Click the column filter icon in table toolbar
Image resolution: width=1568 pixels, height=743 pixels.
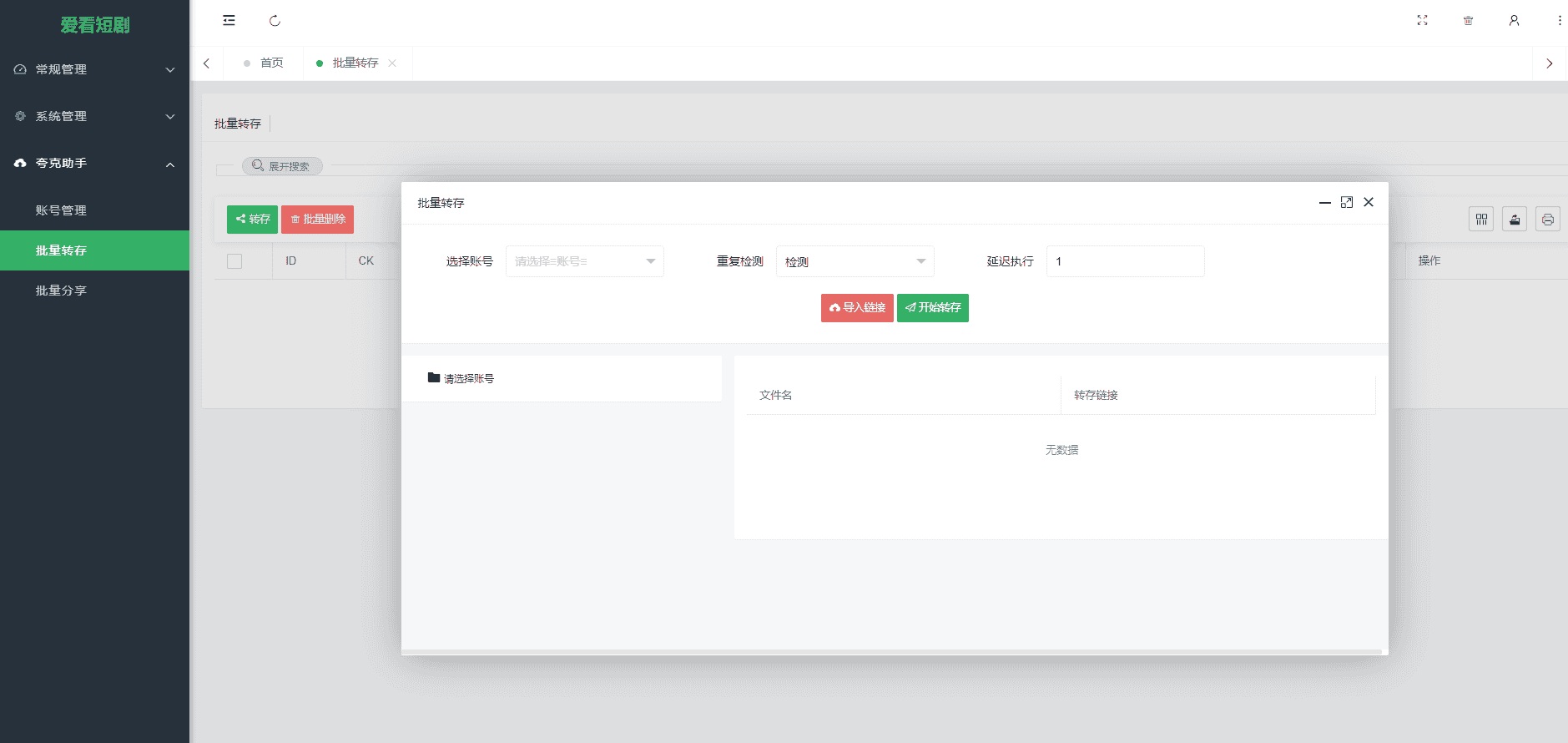click(1481, 219)
